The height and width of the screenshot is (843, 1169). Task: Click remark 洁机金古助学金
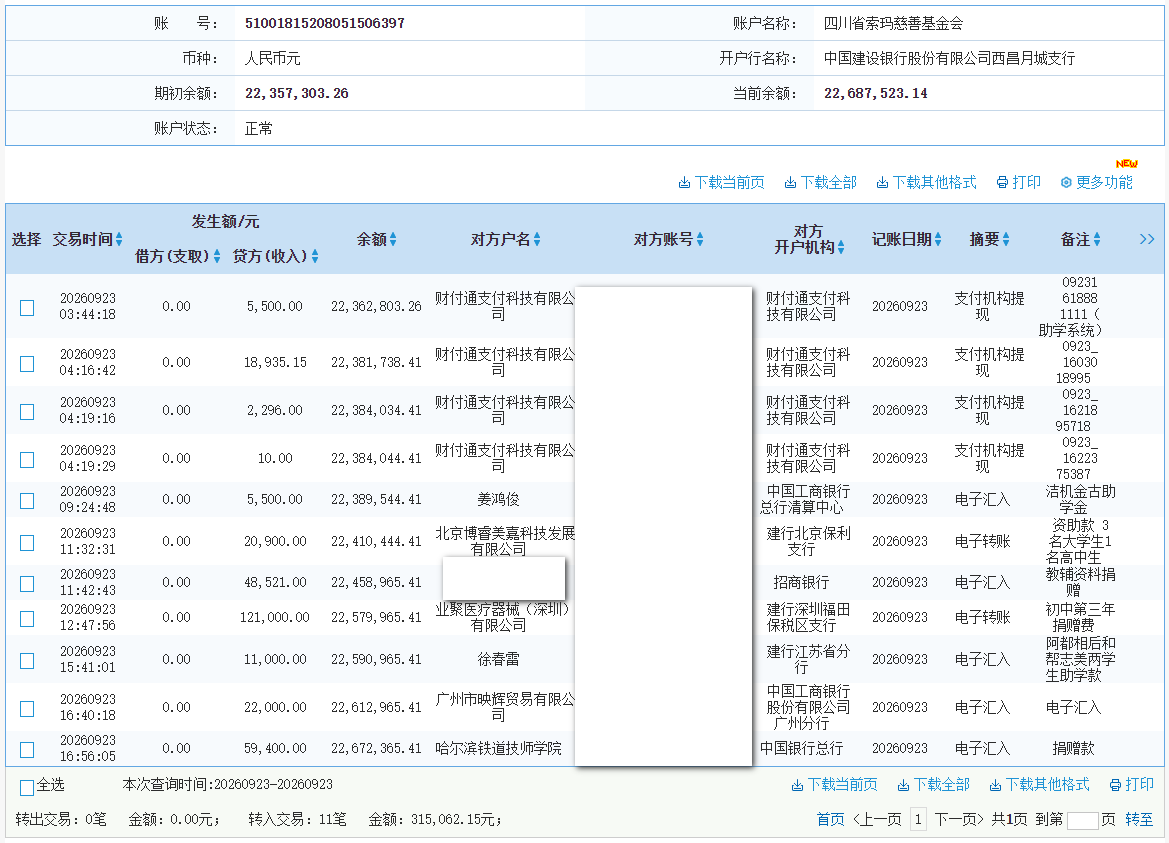[1080, 499]
